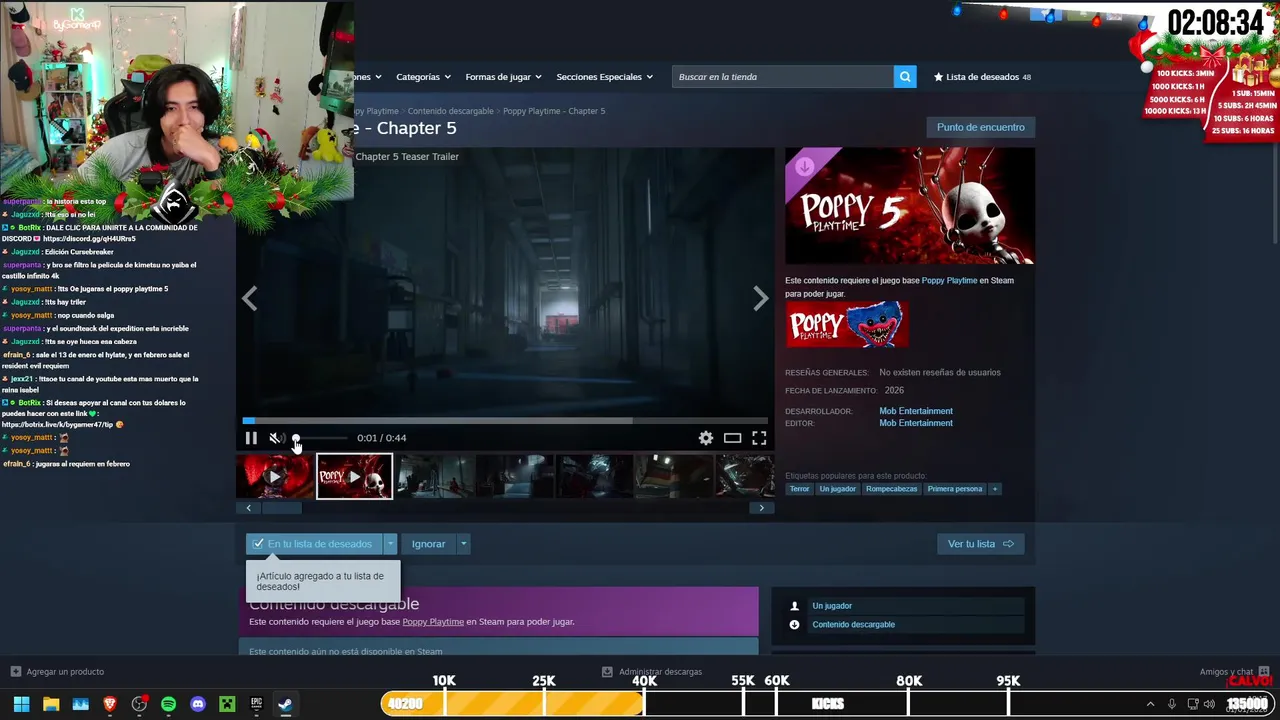This screenshot has height=720, width=1280.
Task: Open the Windows Start menu
Action: (21, 704)
